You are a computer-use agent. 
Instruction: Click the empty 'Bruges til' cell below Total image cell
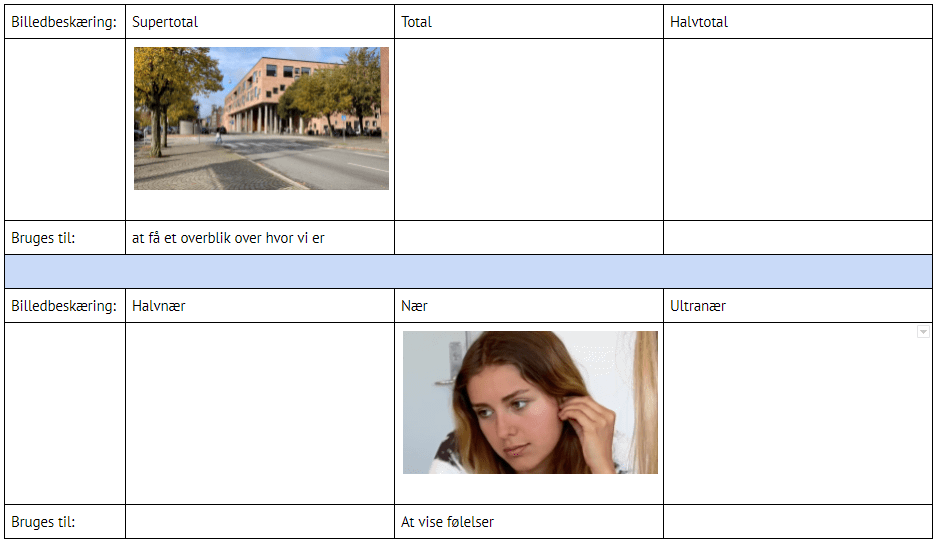tap(528, 238)
